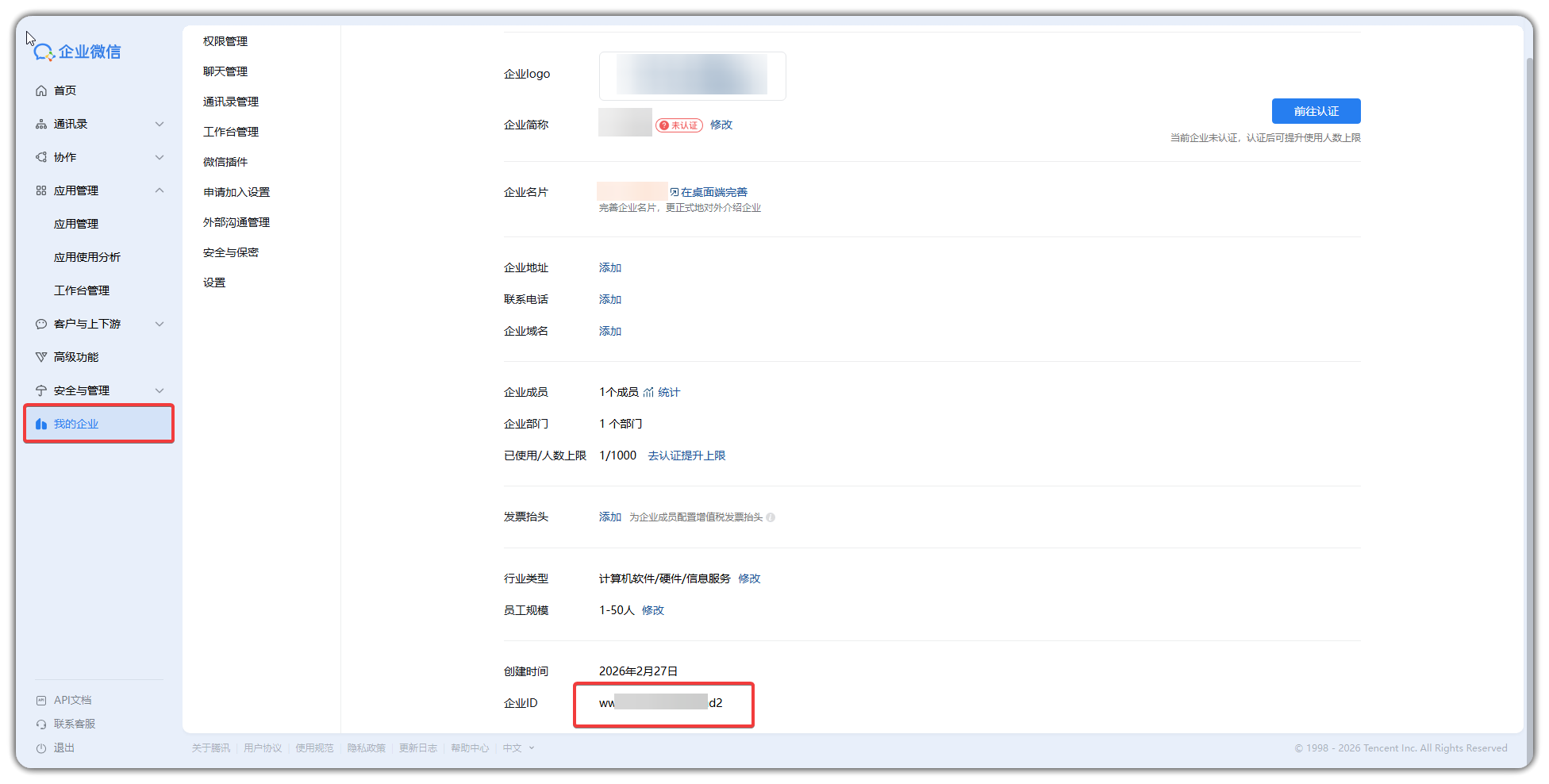Click the 联系客服 headset icon

click(40, 723)
